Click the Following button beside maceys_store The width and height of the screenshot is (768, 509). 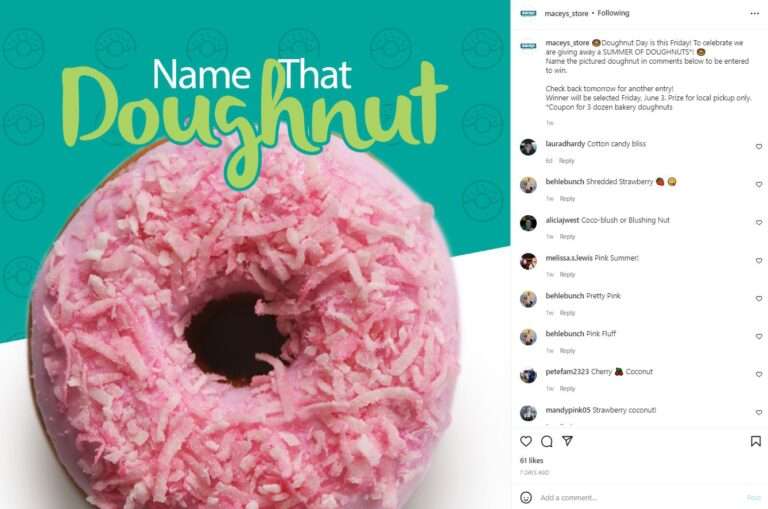(613, 13)
